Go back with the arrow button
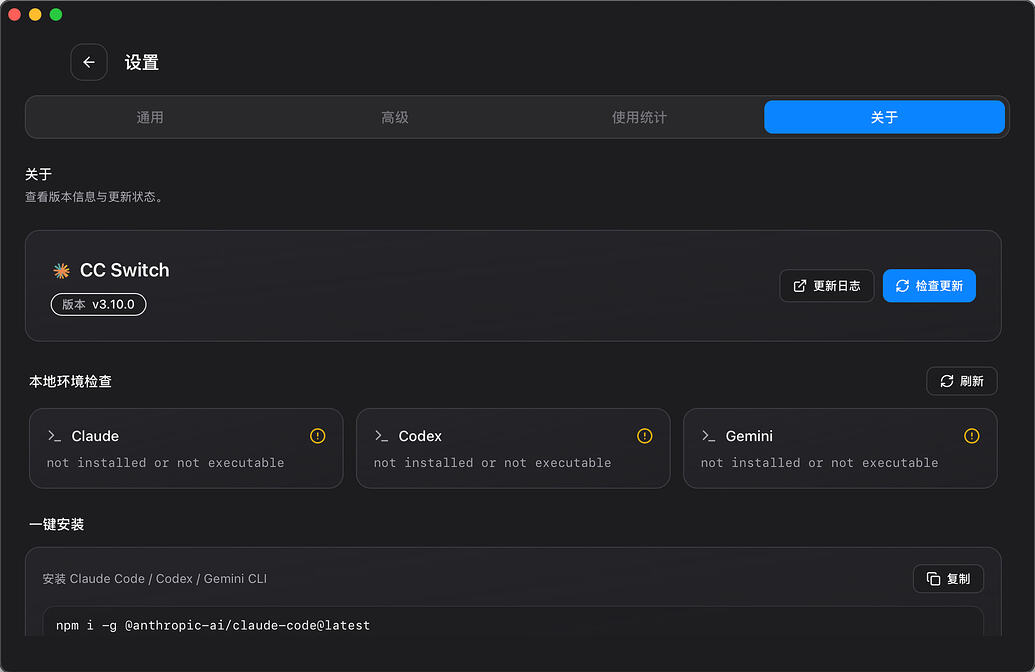The image size is (1035, 672). pos(89,62)
